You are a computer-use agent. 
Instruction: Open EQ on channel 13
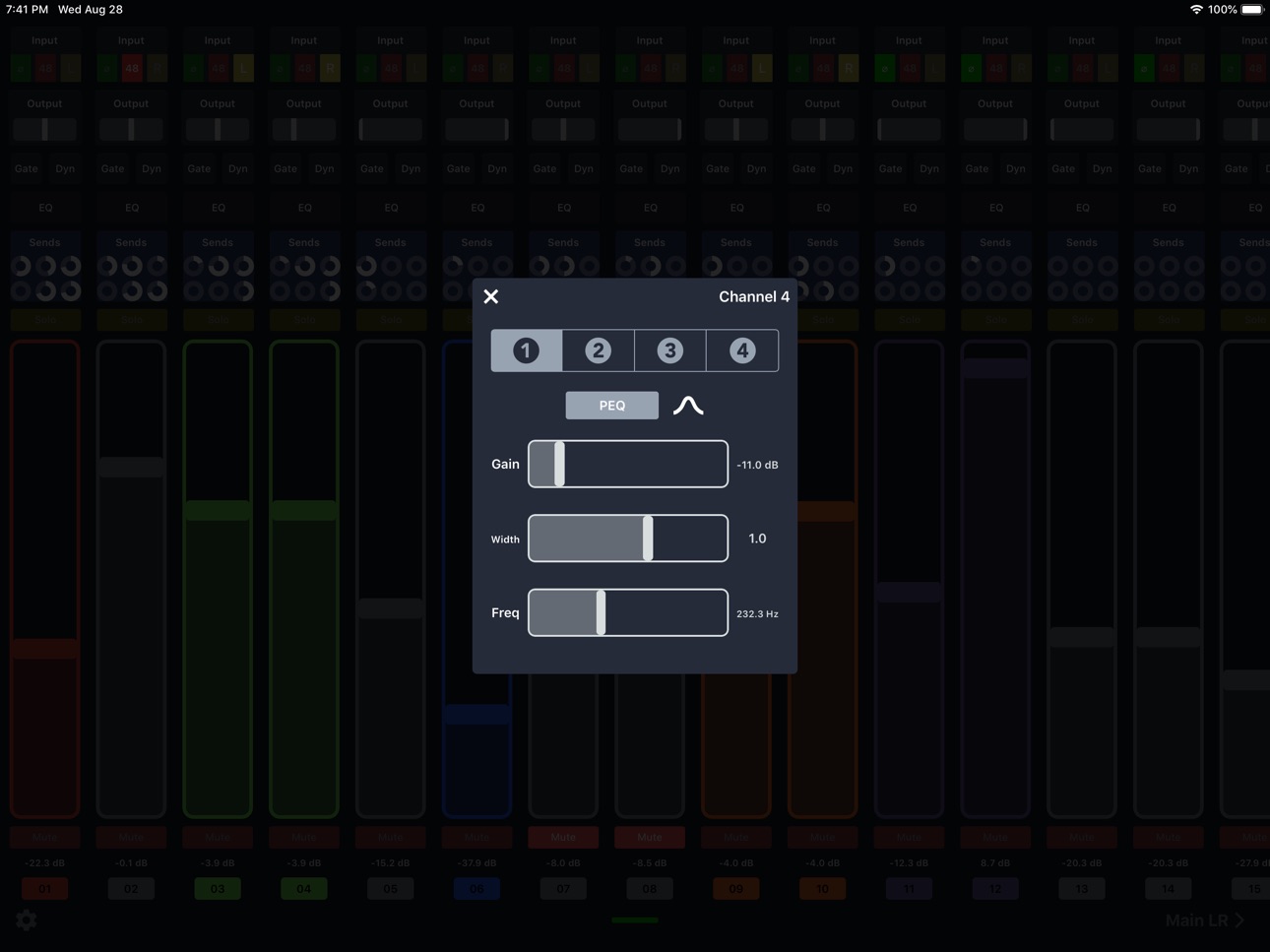point(1083,208)
